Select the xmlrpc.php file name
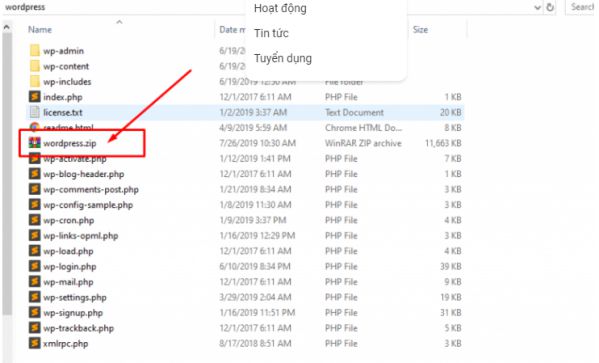Image resolution: width=599 pixels, height=363 pixels. pos(66,344)
